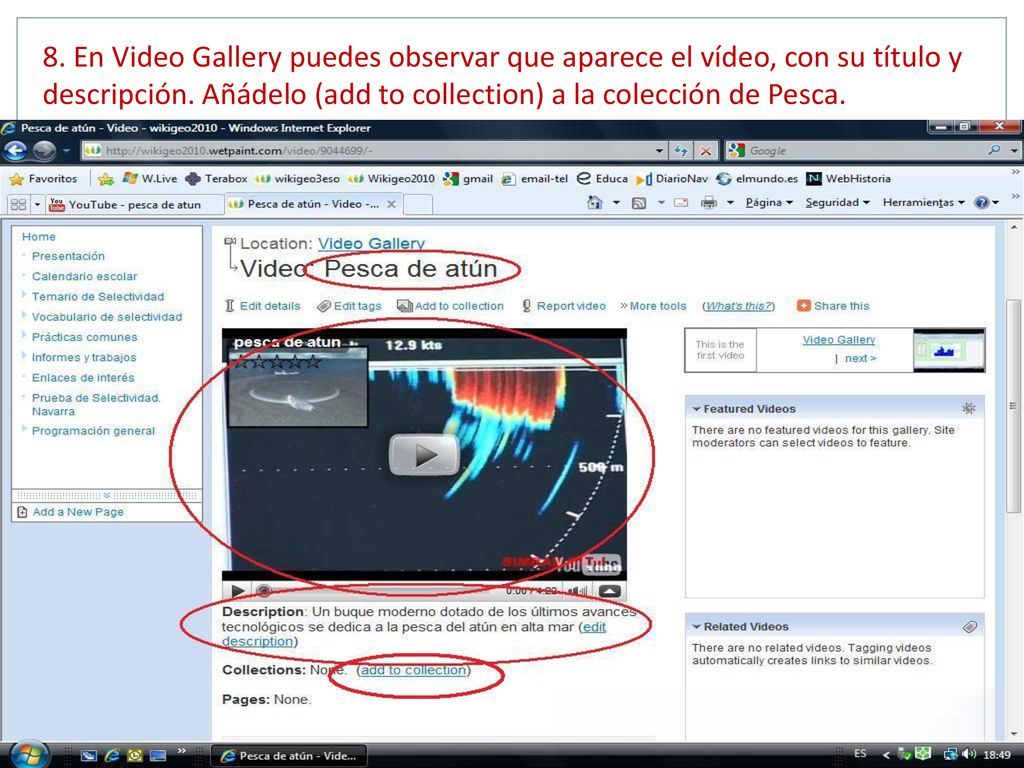
Task: Open Favoritos star button
Action: pos(44,178)
